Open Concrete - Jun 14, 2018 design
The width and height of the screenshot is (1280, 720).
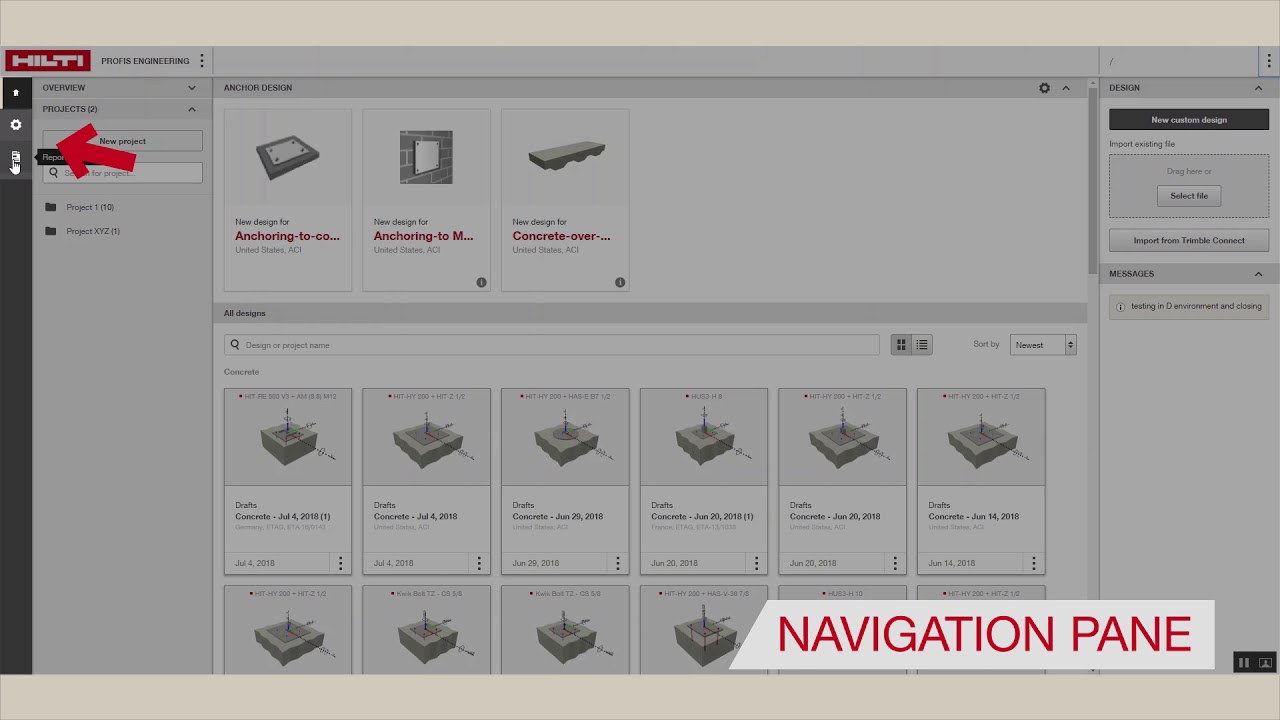[x=973, y=517]
